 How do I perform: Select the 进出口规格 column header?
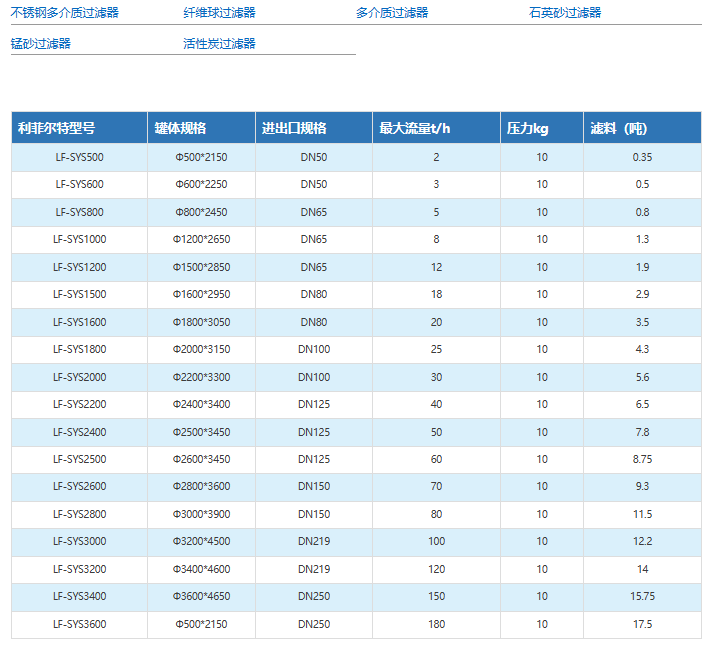[294, 129]
